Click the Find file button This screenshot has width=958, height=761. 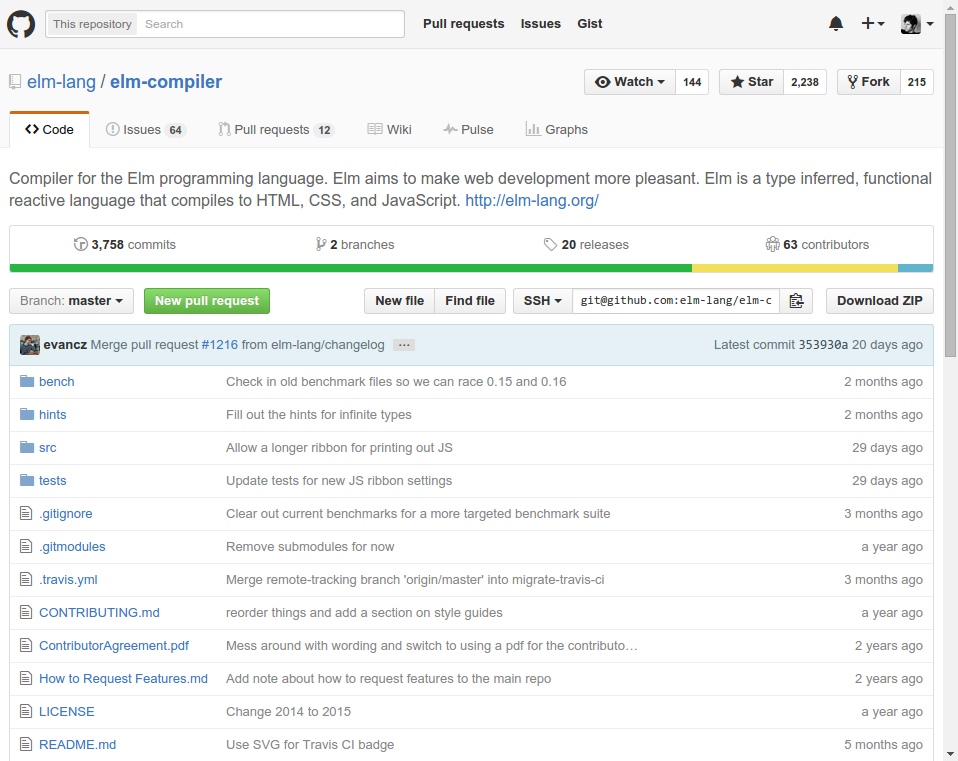coord(470,301)
